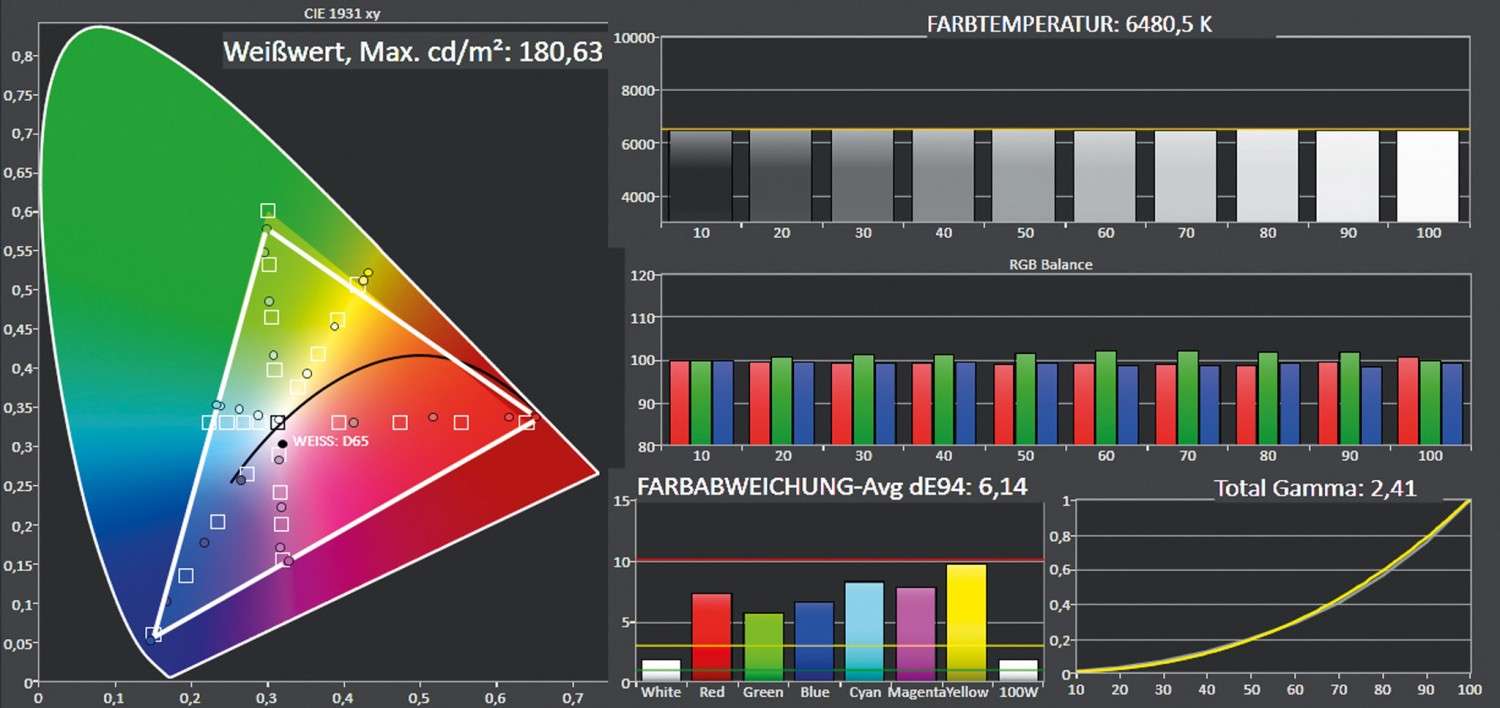Click the Red bar in color deviation chart
Image resolution: width=1500 pixels, height=708 pixels.
click(712, 638)
